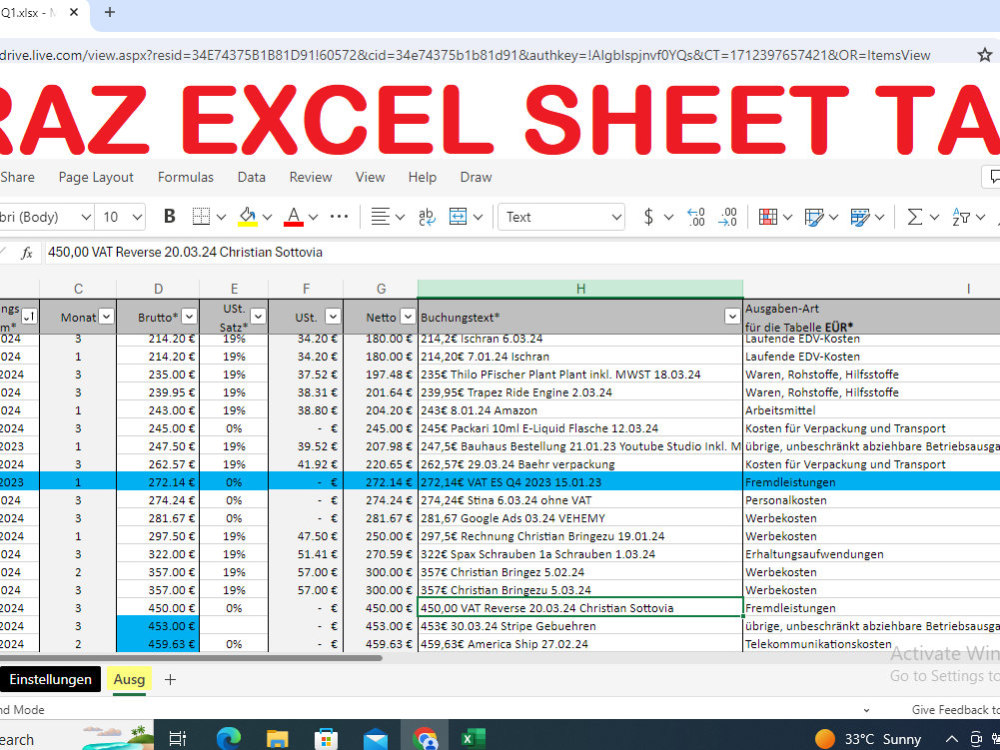1000x750 pixels.
Task: Switch to Einstellungen sheet tab
Action: pos(50,679)
